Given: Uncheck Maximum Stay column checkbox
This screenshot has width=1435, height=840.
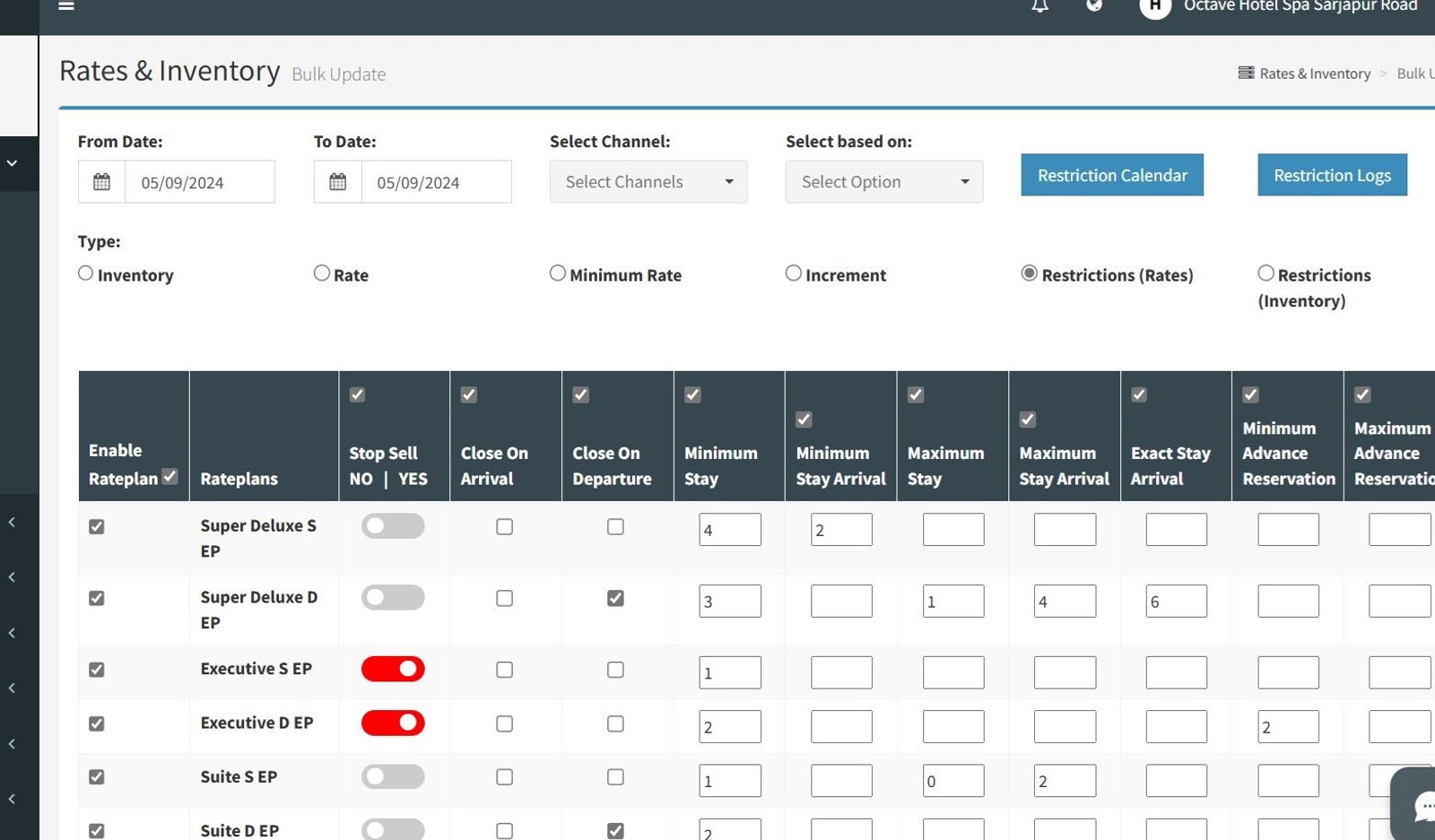Looking at the screenshot, I should click(916, 394).
